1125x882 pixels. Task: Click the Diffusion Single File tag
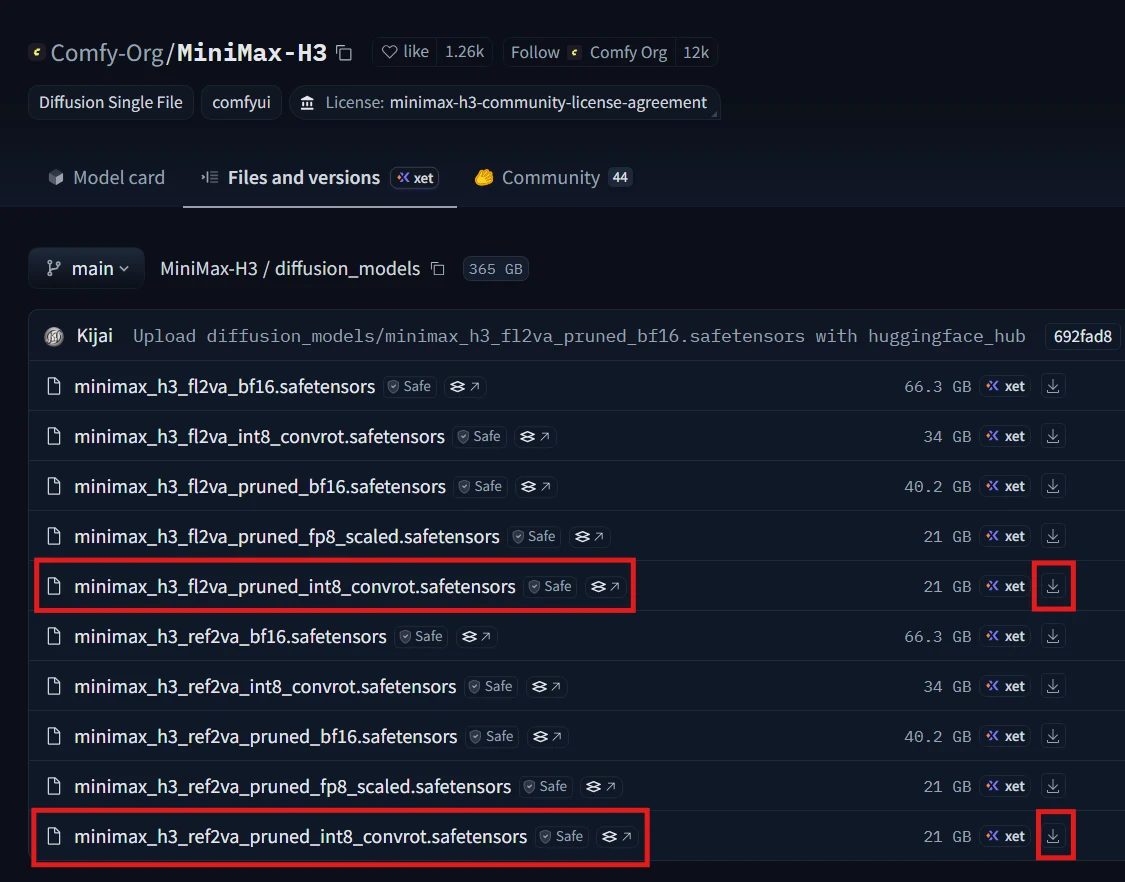click(x=110, y=103)
